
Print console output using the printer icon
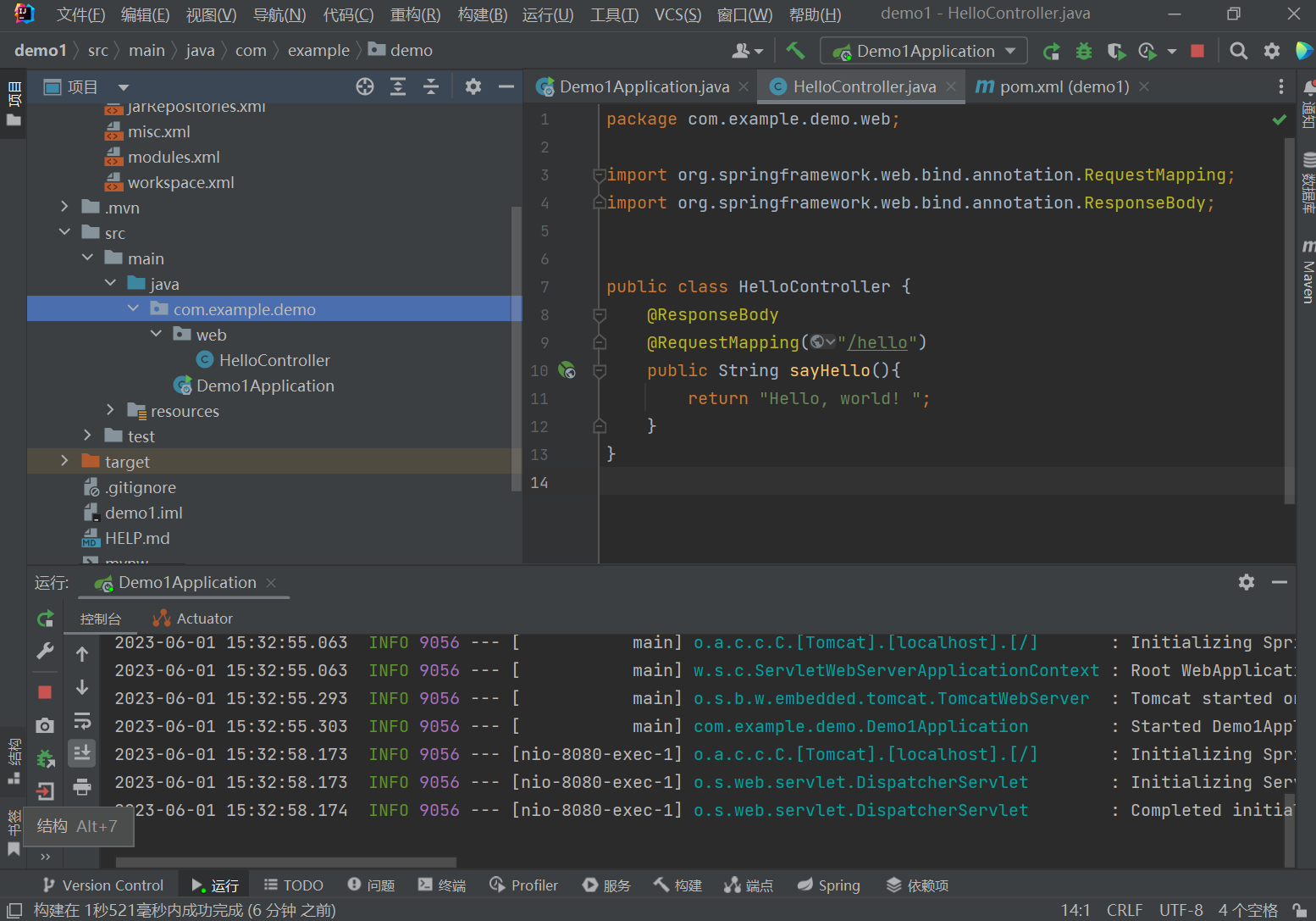pos(82,787)
